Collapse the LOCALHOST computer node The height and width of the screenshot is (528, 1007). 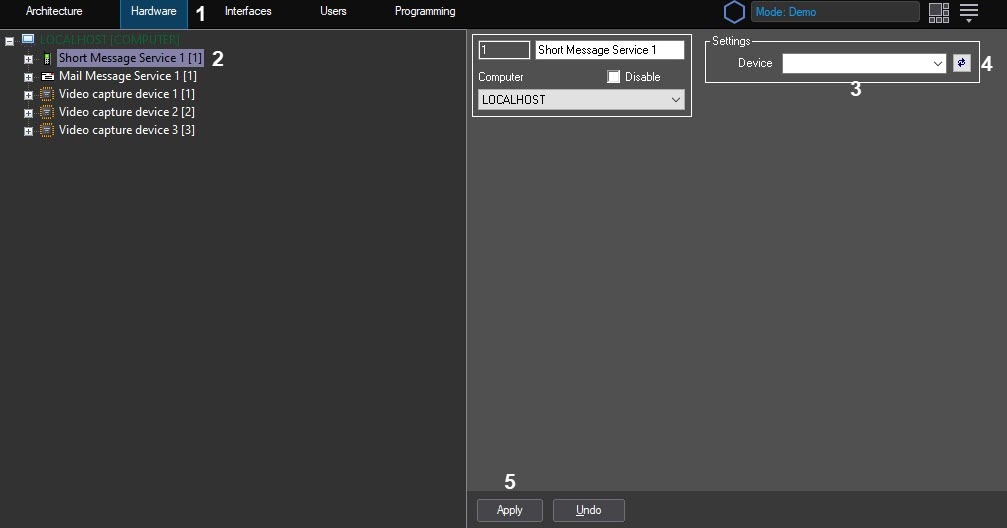point(10,40)
